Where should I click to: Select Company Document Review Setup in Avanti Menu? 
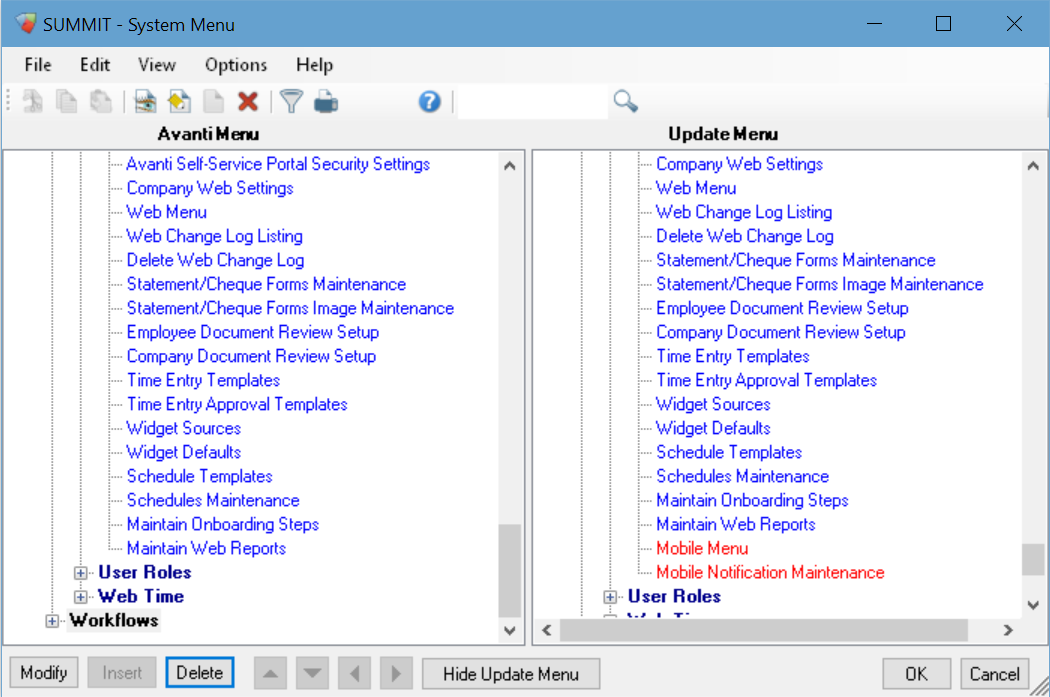click(x=251, y=356)
